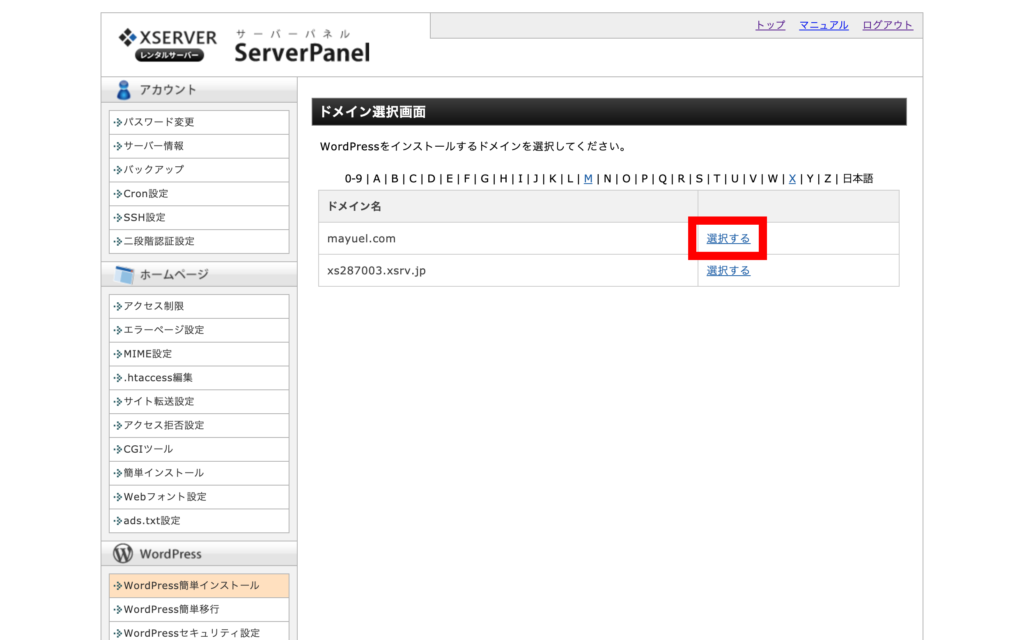The height and width of the screenshot is (640, 1024).
Task: Filter domains by letter M
Action: click(x=588, y=179)
